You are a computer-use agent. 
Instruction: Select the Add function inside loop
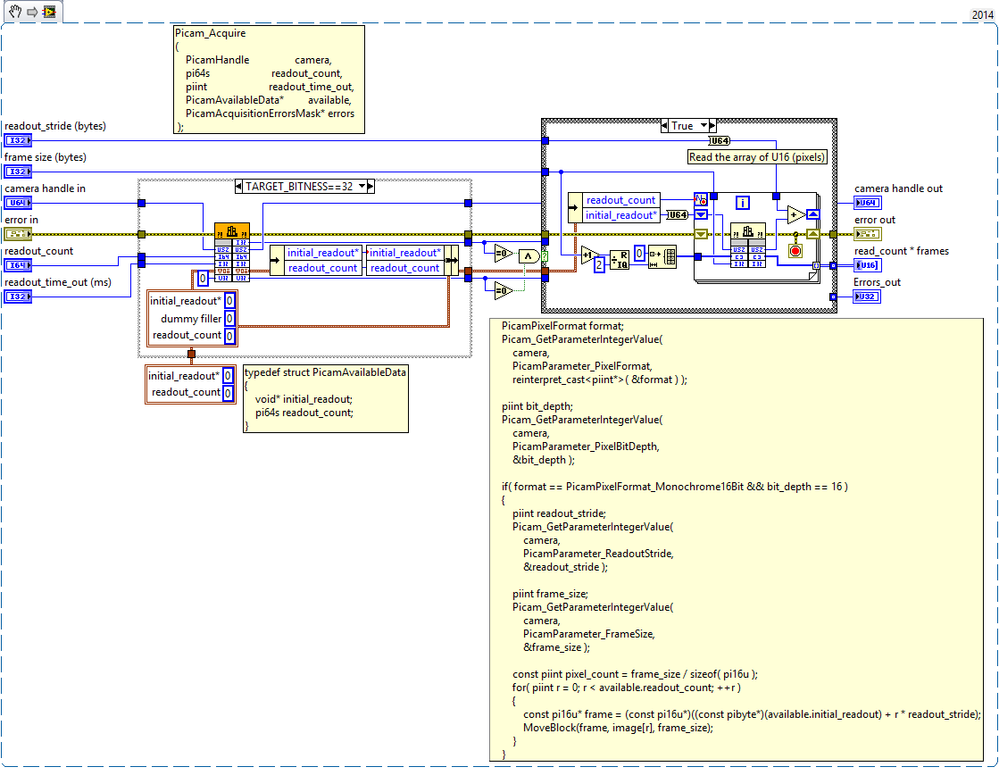(796, 215)
